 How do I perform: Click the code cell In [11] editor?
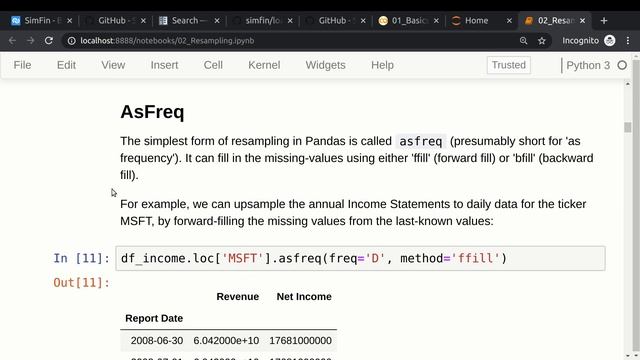pyautogui.click(x=360, y=258)
